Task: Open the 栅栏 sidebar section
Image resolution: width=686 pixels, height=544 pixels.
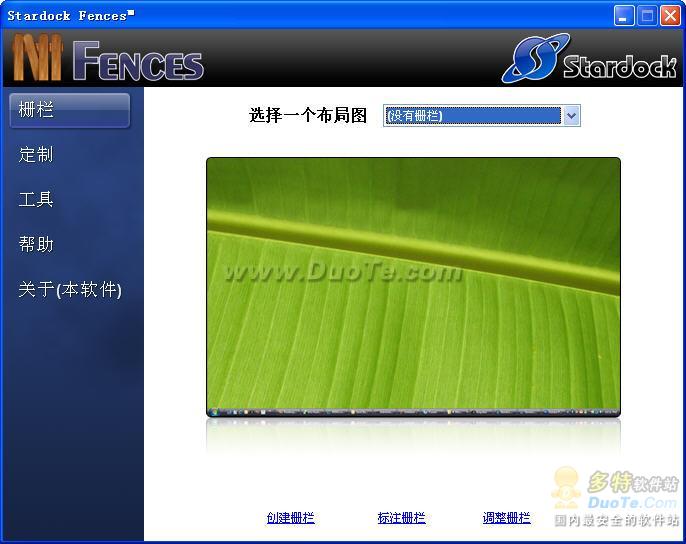Action: click(70, 110)
